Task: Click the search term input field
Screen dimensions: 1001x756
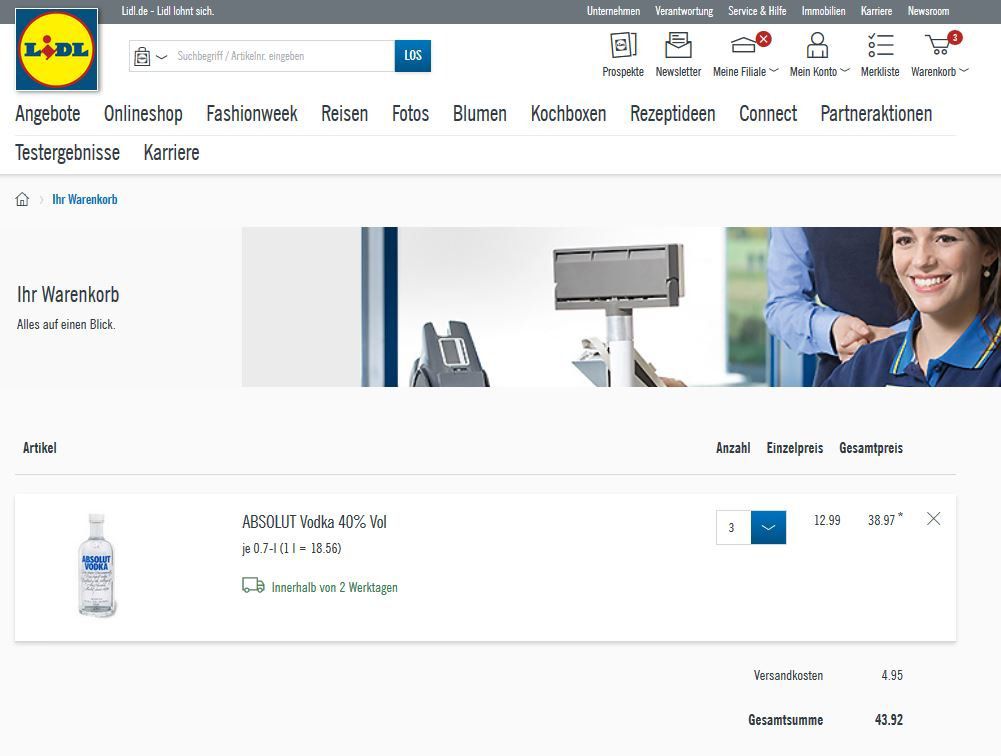Action: pyautogui.click(x=284, y=56)
